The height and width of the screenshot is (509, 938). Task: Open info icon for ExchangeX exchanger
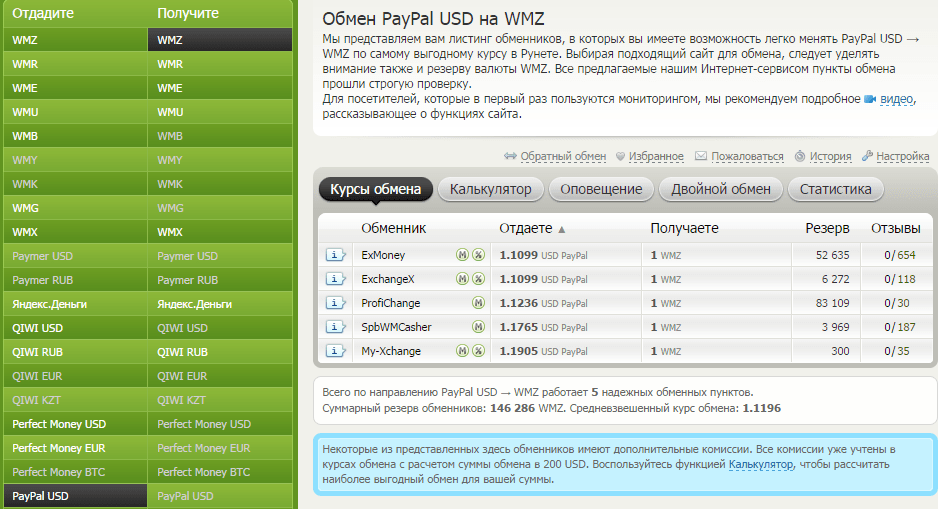coord(336,279)
